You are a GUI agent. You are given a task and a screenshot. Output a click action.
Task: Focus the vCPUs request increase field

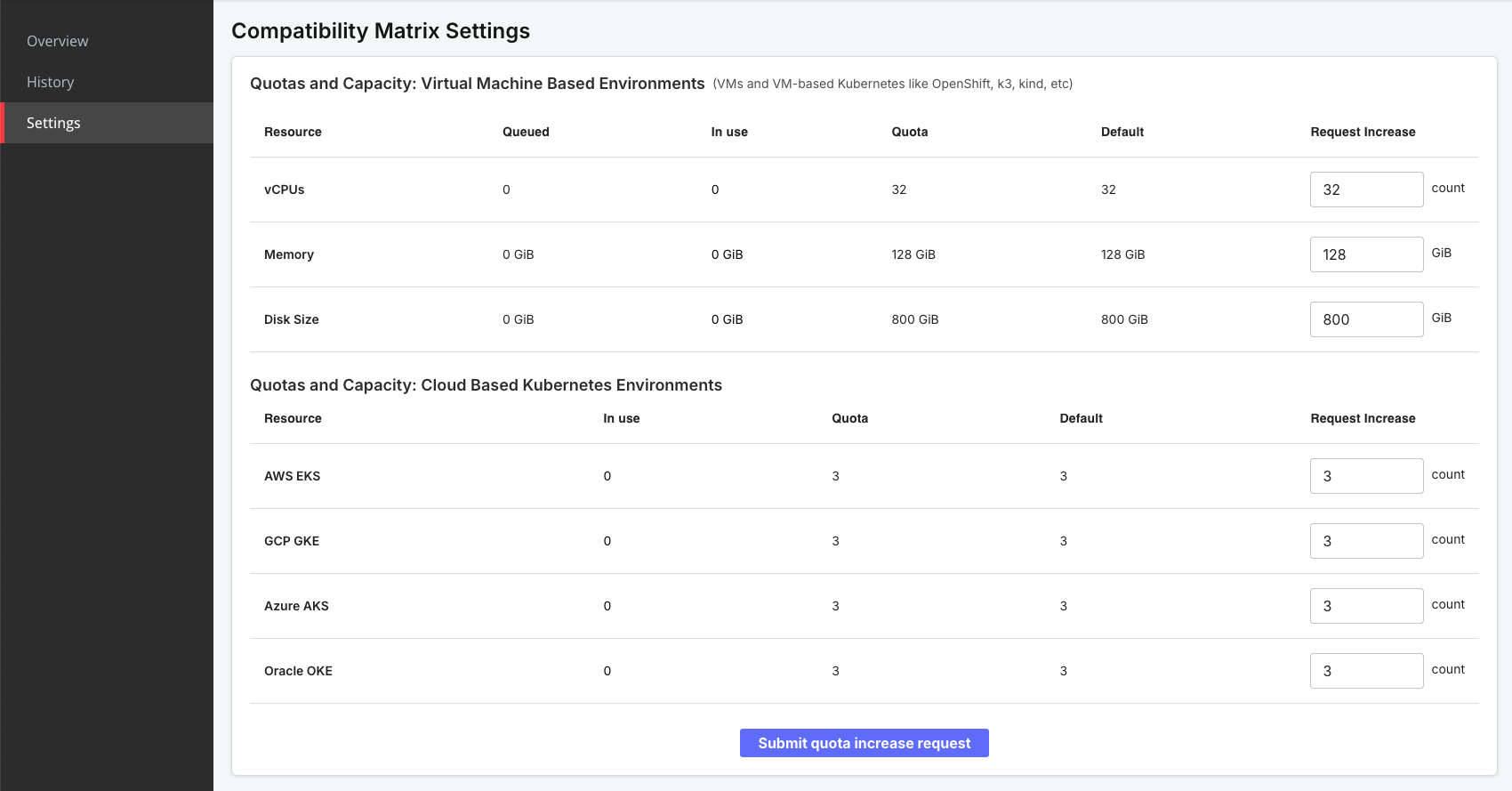(x=1366, y=190)
